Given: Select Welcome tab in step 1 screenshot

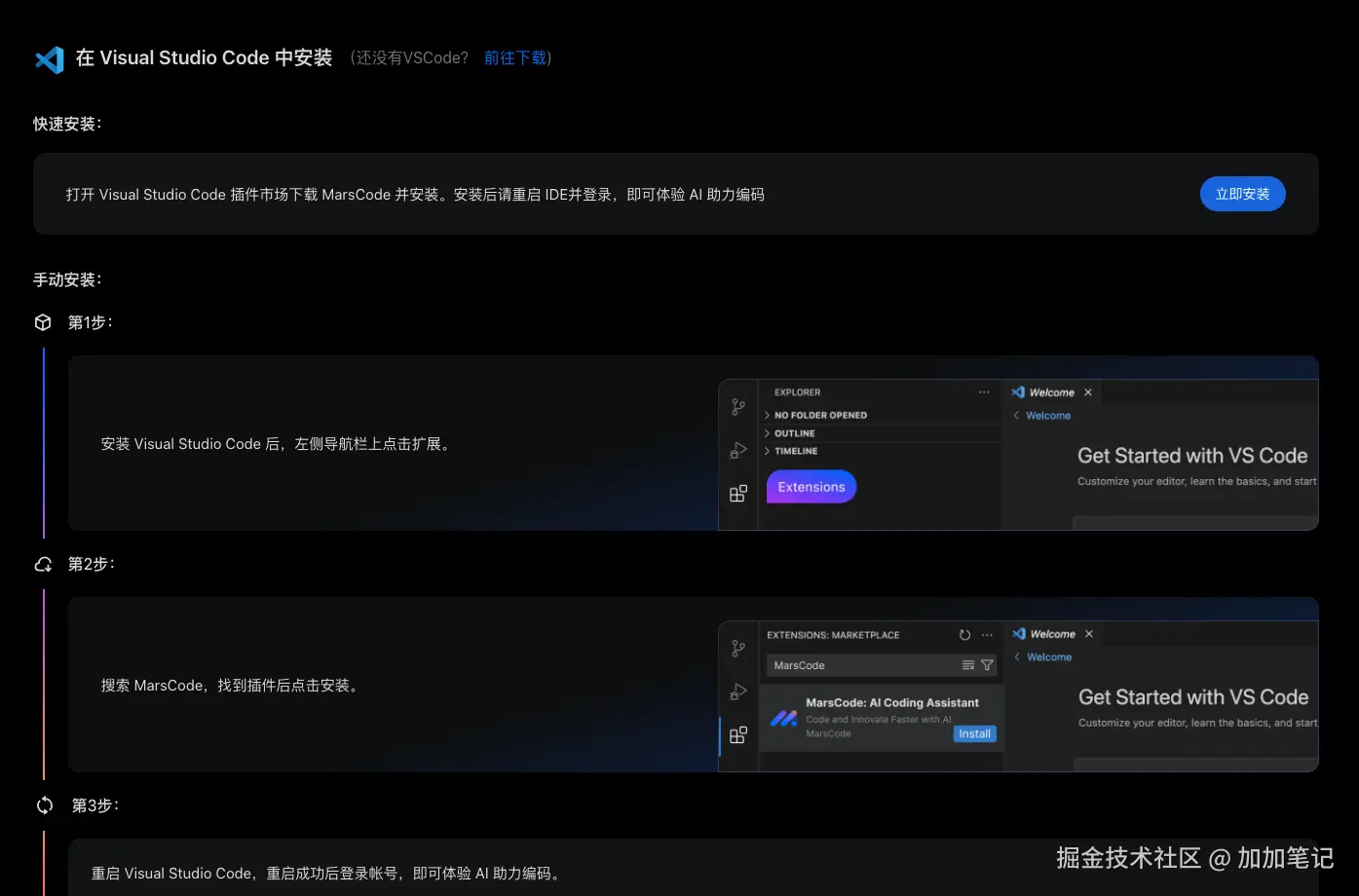Looking at the screenshot, I should point(1051,392).
